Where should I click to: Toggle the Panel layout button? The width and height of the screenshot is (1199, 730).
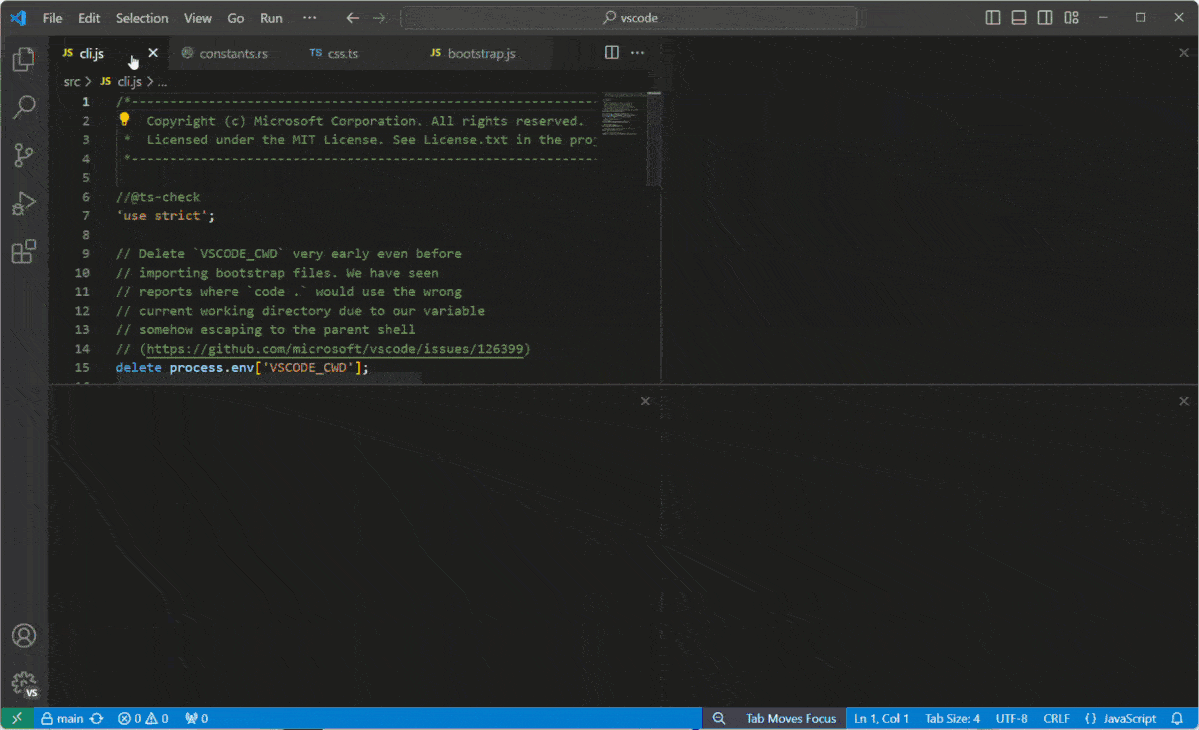1019,18
